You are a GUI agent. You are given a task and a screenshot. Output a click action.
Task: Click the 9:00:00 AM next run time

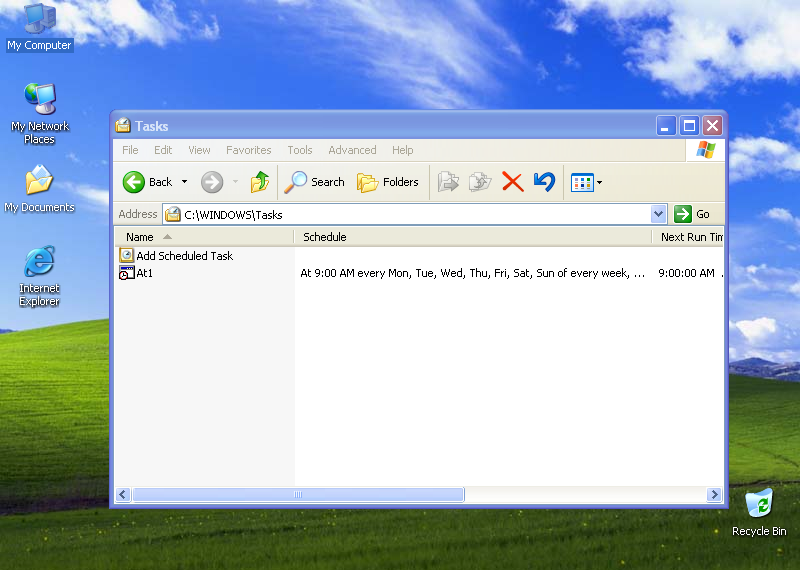click(x=686, y=274)
